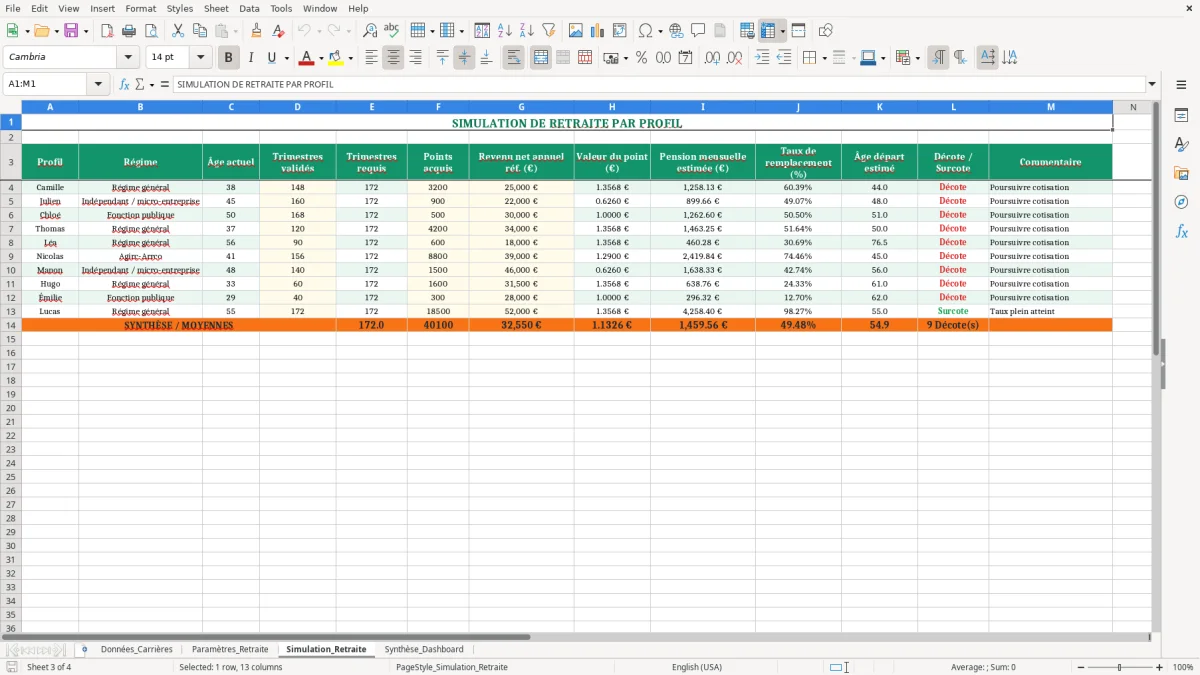The width and height of the screenshot is (1200, 675).
Task: Click the Select Function sigma button
Action: click(139, 84)
